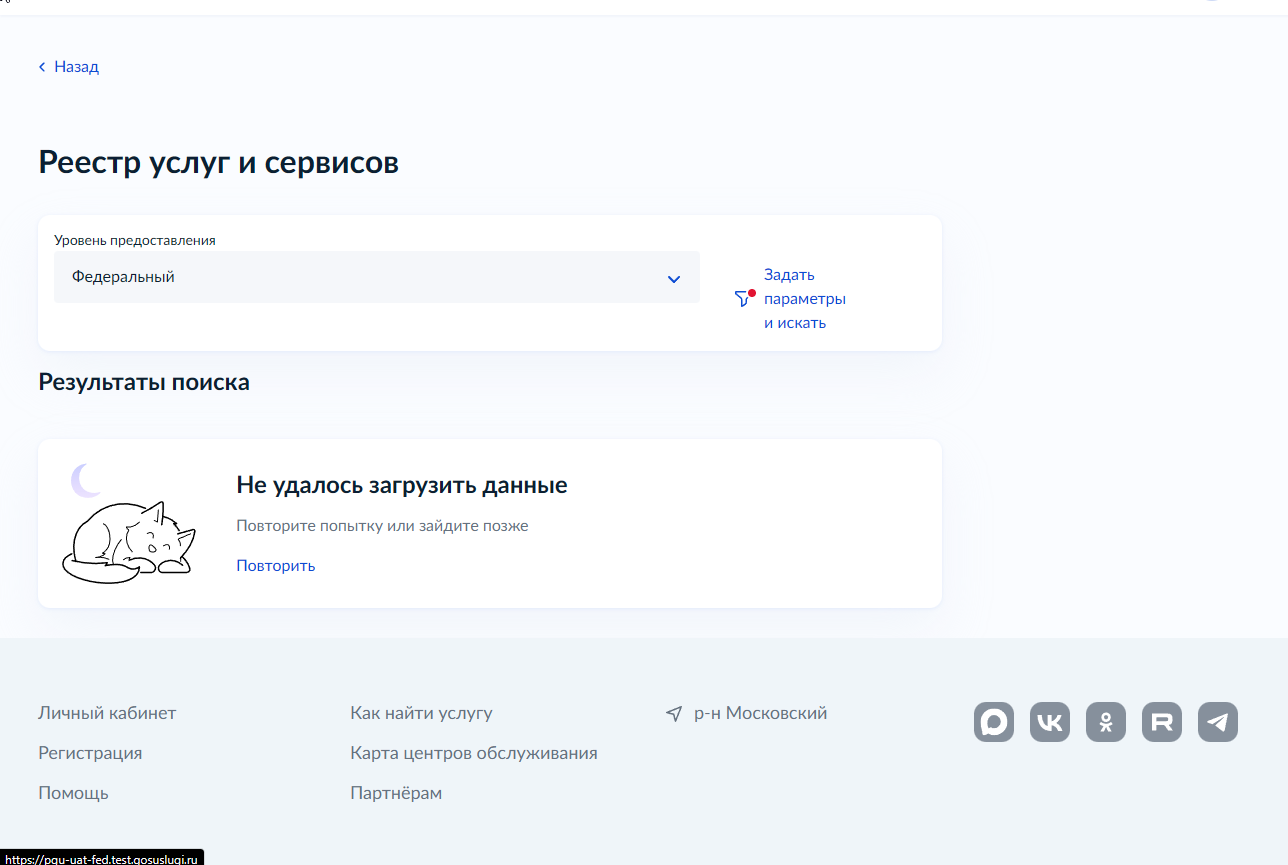Open the Партнёрам footer link
The image size is (1288, 865).
pyautogui.click(x=396, y=793)
